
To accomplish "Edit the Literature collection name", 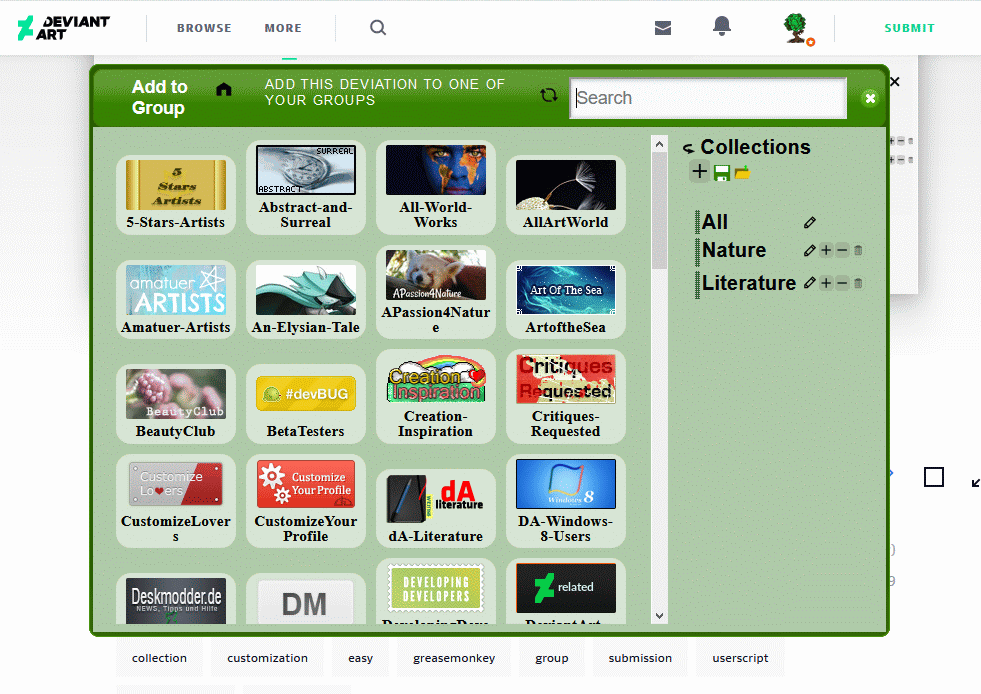I will [810, 283].
